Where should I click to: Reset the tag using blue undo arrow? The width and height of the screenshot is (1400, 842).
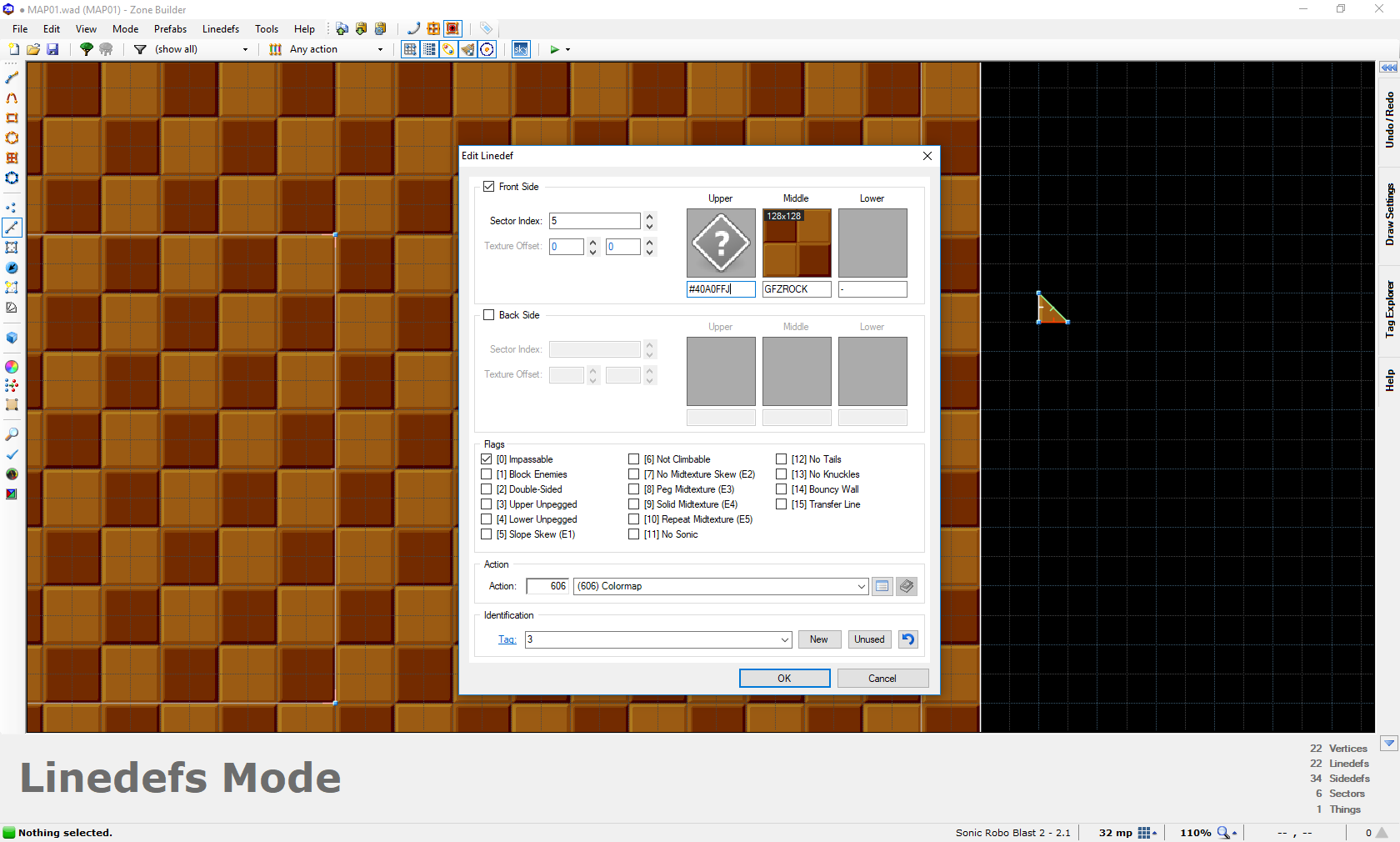(908, 639)
